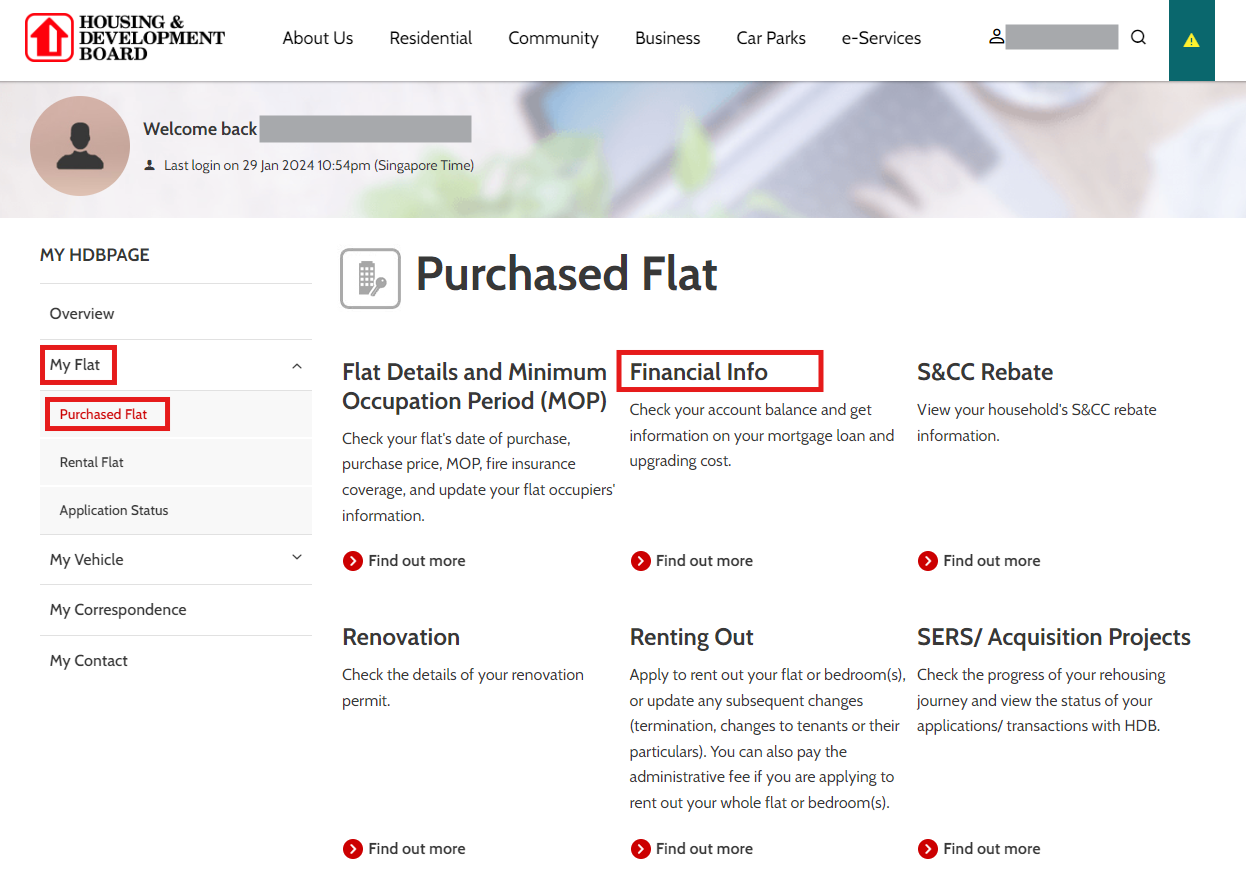Open the search magnifier icon
Image resolution: width=1246 pixels, height=881 pixels.
pyautogui.click(x=1138, y=38)
